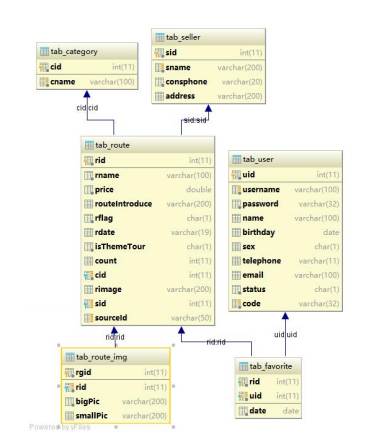Click the tab_favorite table header icon
370x442 pixels.
pyautogui.click(x=244, y=366)
